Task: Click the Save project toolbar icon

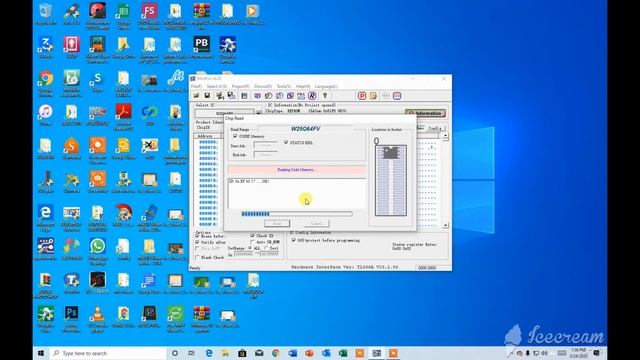Action: (231, 96)
